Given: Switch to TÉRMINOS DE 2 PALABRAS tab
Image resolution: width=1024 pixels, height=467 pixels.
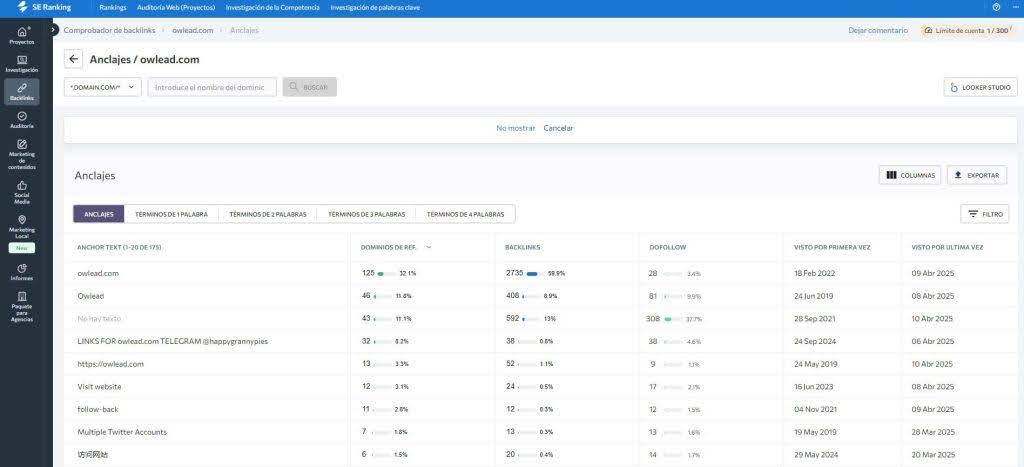Looking at the screenshot, I should (268, 214).
